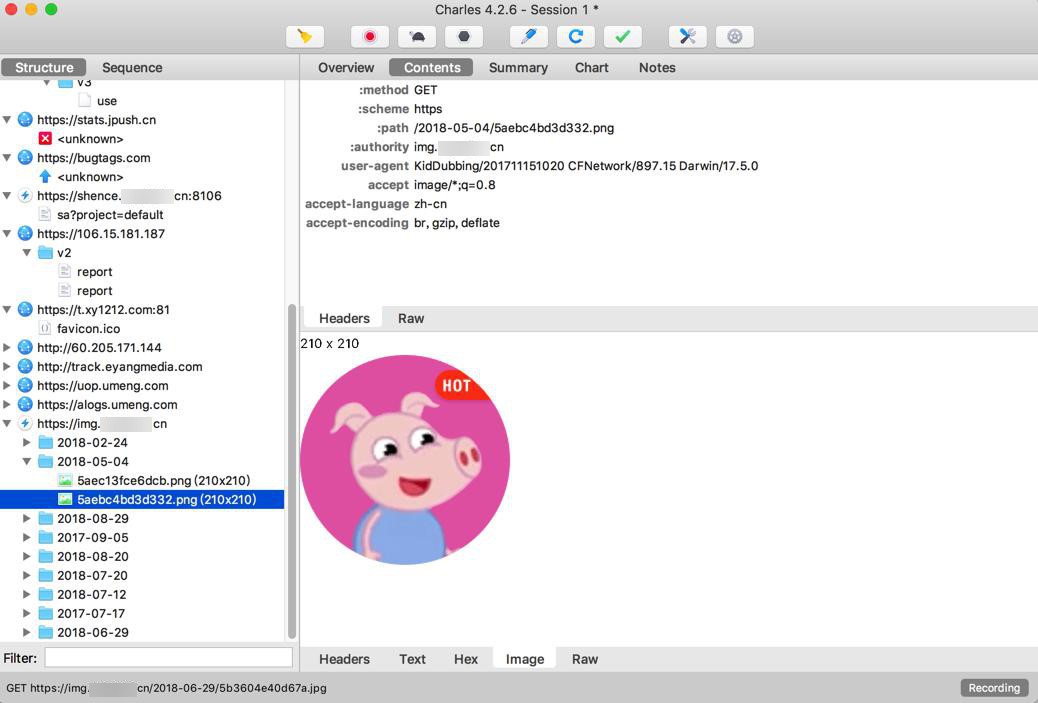Click the pig image preview
The height and width of the screenshot is (703, 1038).
[x=405, y=460]
